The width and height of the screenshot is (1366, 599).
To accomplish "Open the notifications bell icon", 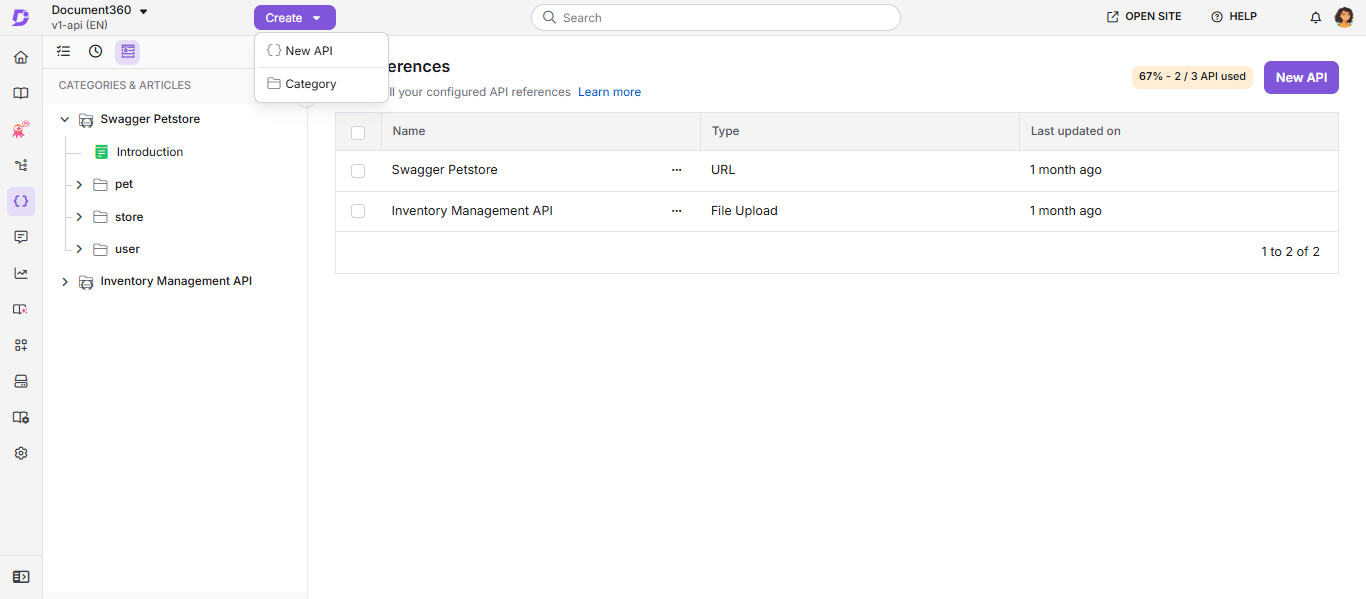I will click(1316, 17).
